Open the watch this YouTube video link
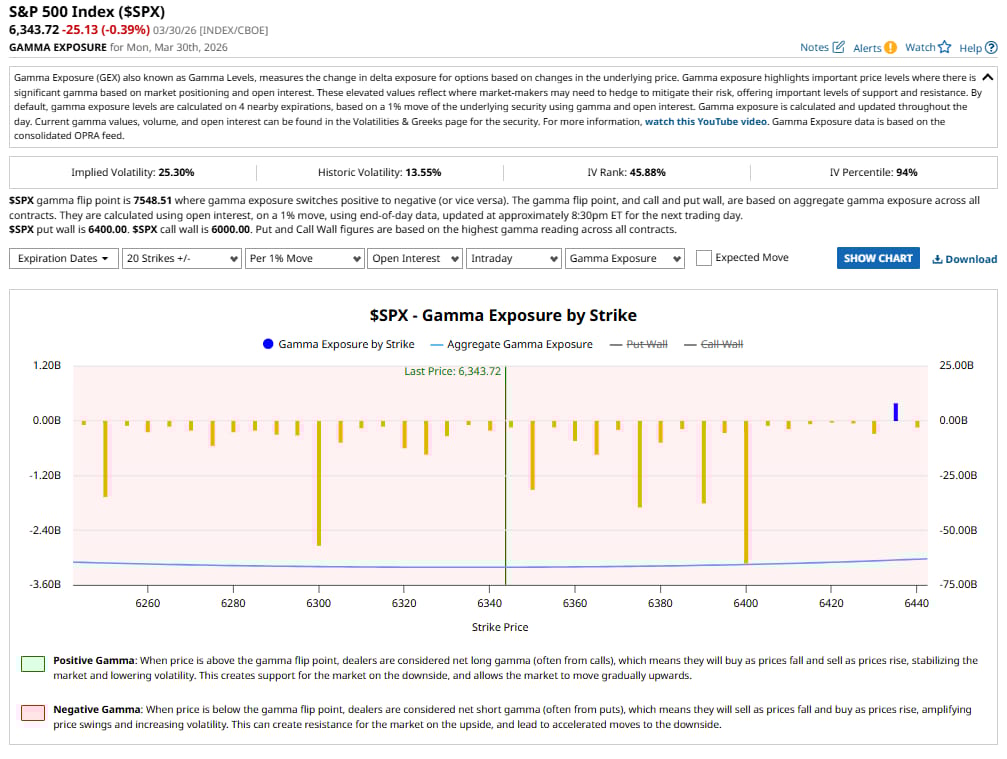This screenshot has width=1007, height=759. pyautogui.click(x=706, y=121)
